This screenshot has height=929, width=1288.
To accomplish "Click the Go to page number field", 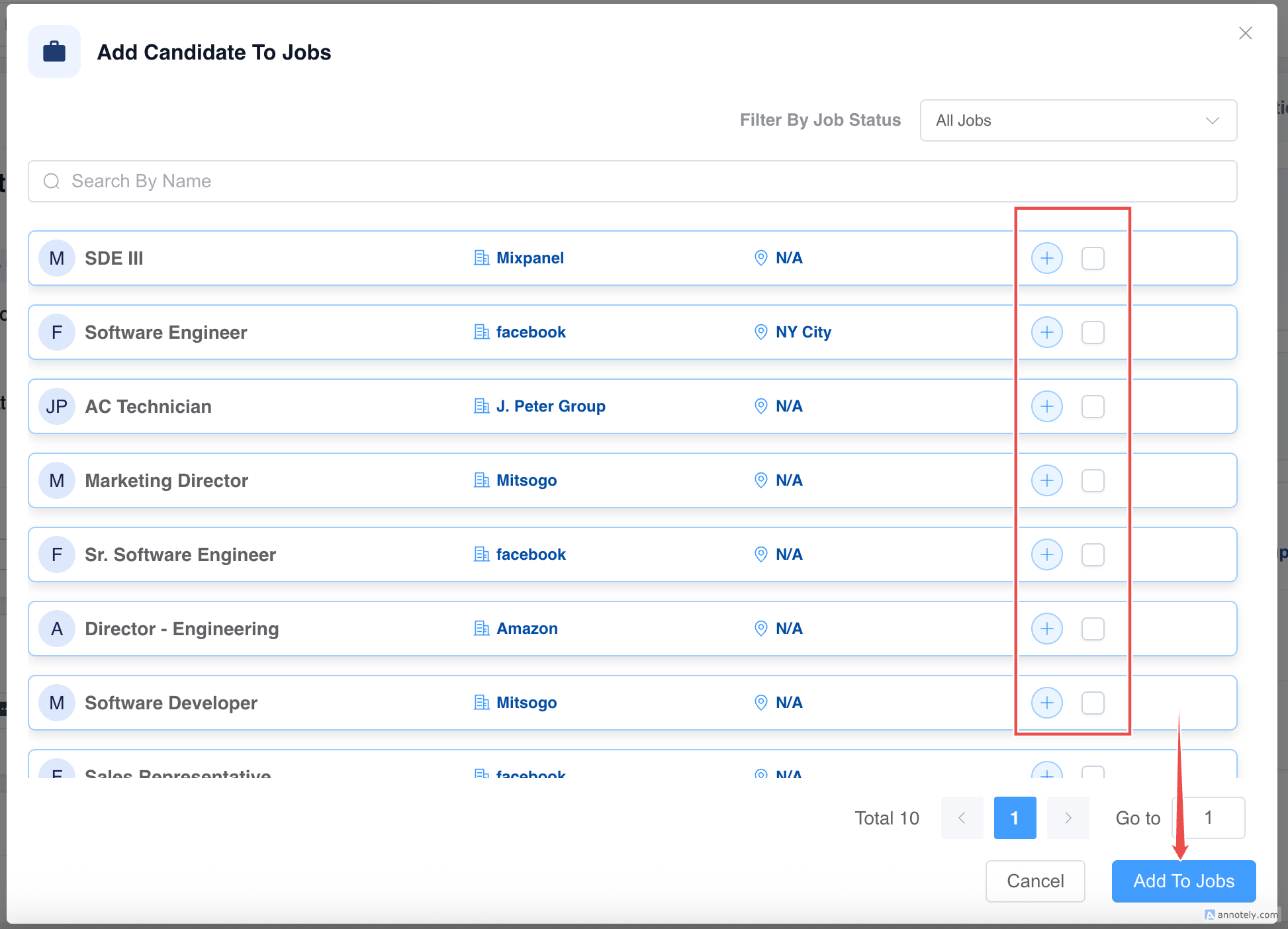I will (x=1209, y=818).
